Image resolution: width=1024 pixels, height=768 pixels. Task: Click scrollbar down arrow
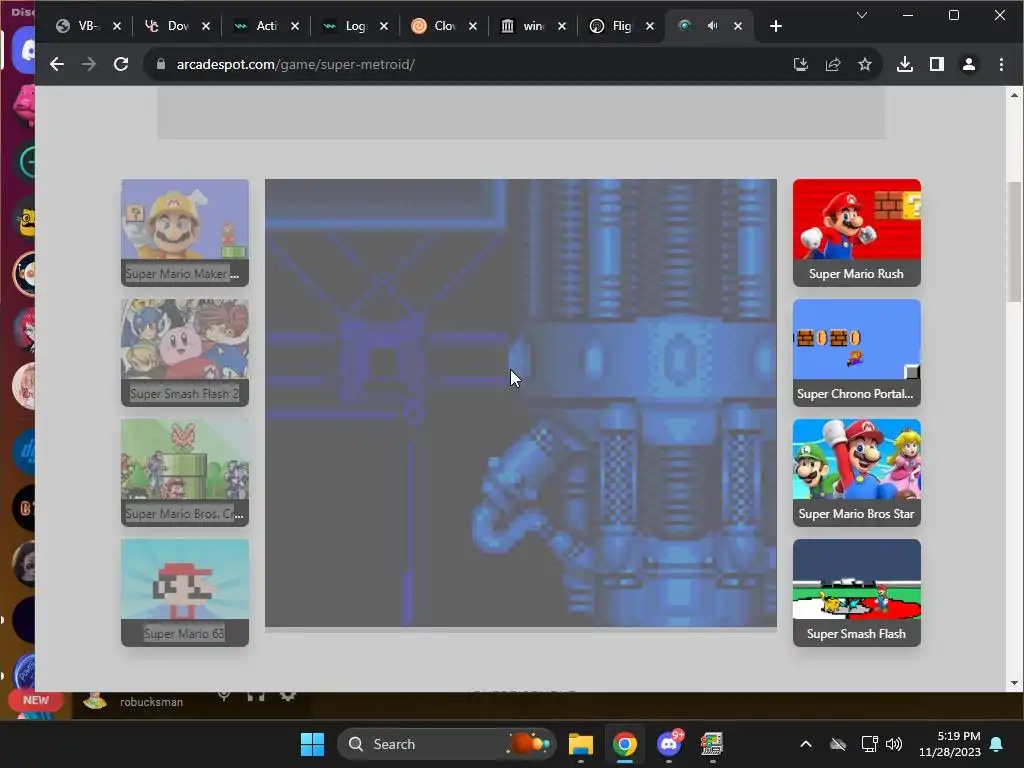point(1014,683)
